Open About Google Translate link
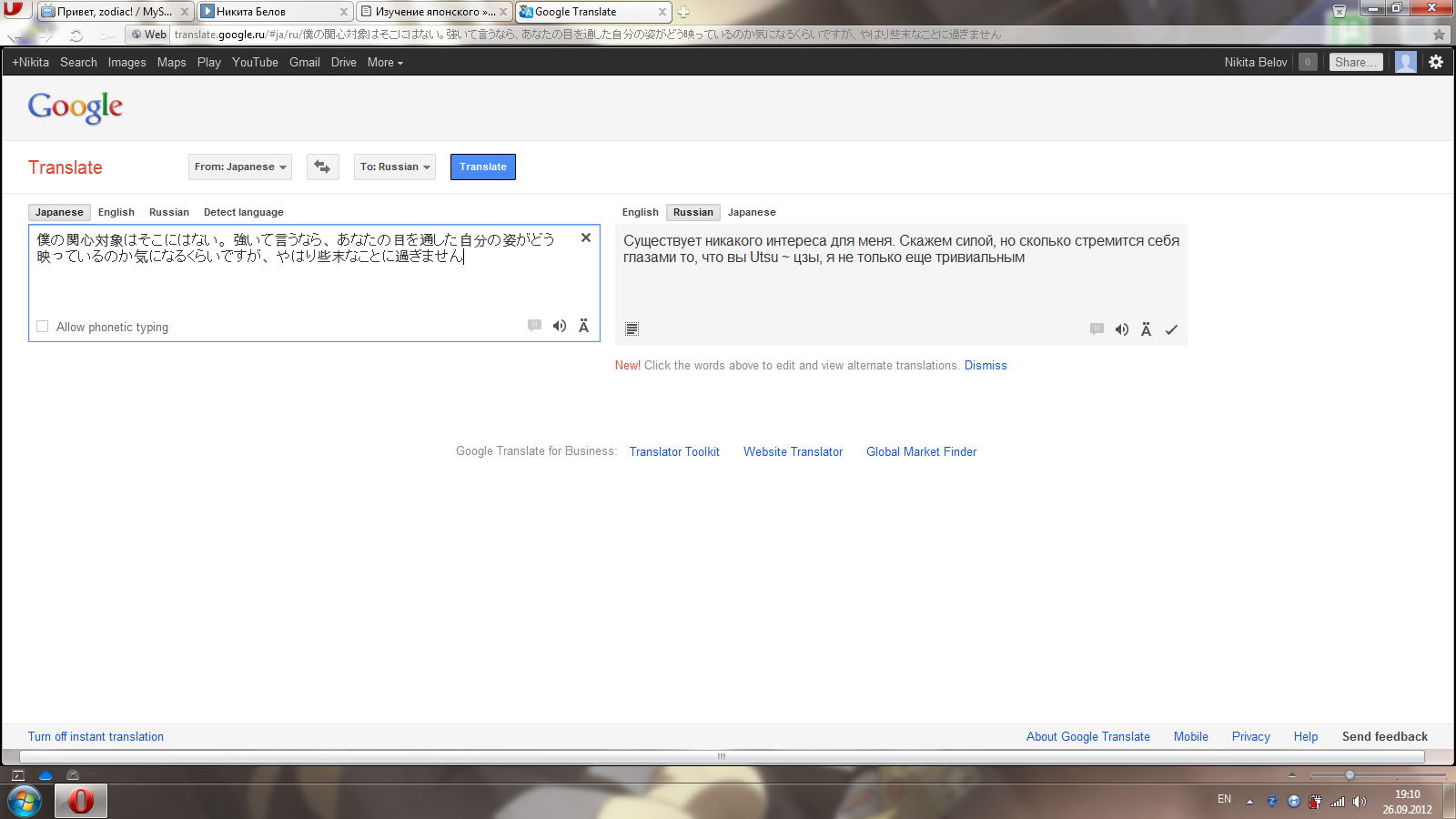The height and width of the screenshot is (819, 1456). [1088, 736]
